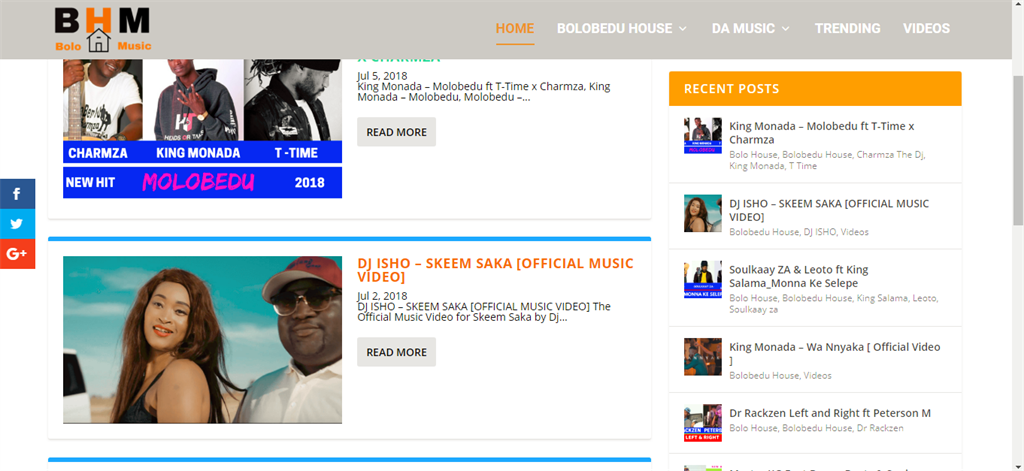Open King Monada Wa Nnyaka recent post
Screen dimensions: 1024x471
[835, 353]
